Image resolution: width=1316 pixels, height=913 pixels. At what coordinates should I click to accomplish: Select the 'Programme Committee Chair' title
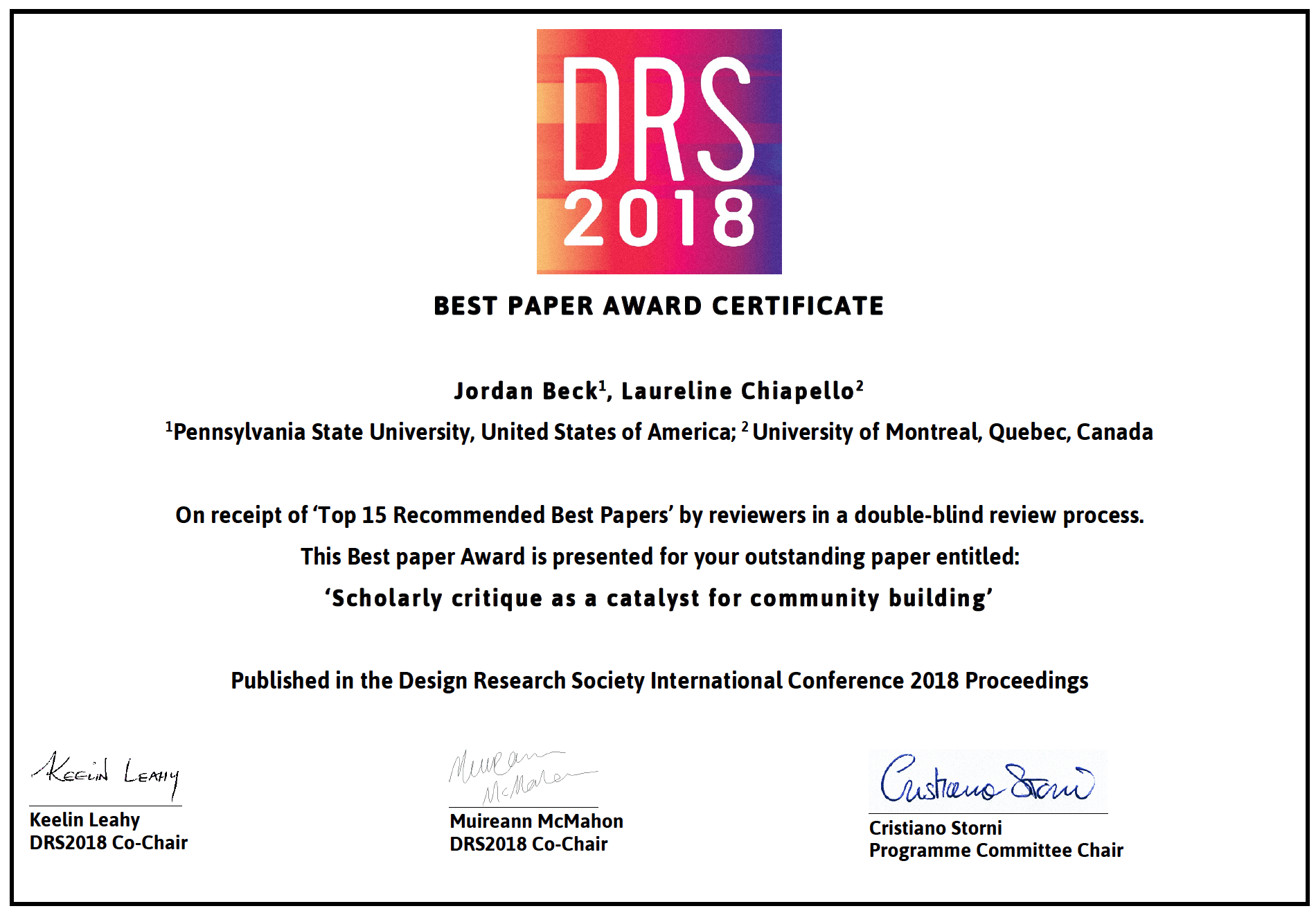coord(996,851)
